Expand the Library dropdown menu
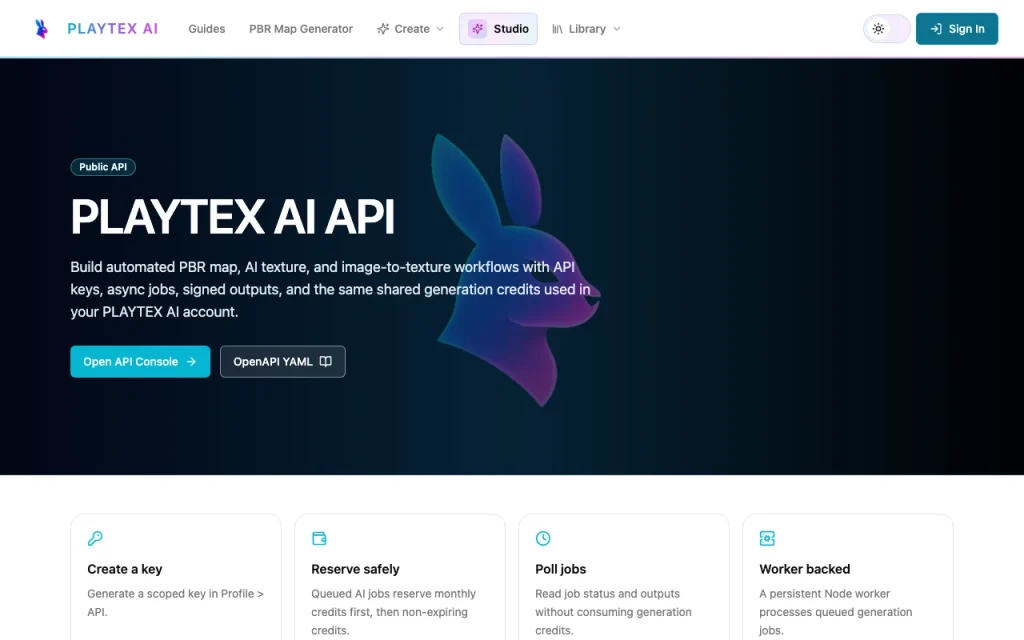Viewport: 1024px width, 640px height. 586,29
